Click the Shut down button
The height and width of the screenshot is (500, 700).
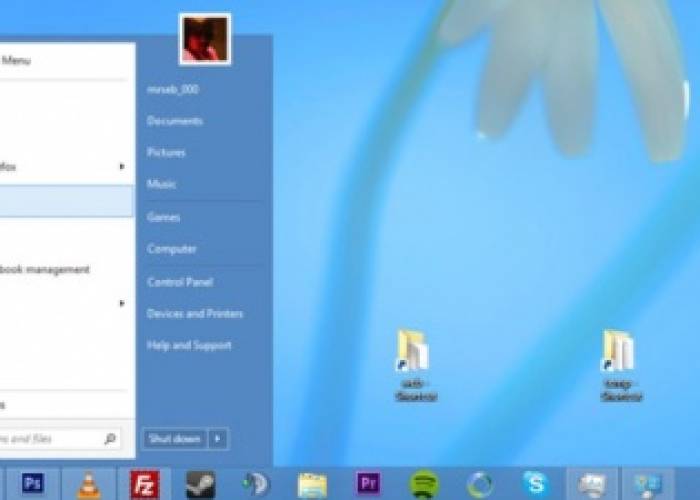(175, 439)
